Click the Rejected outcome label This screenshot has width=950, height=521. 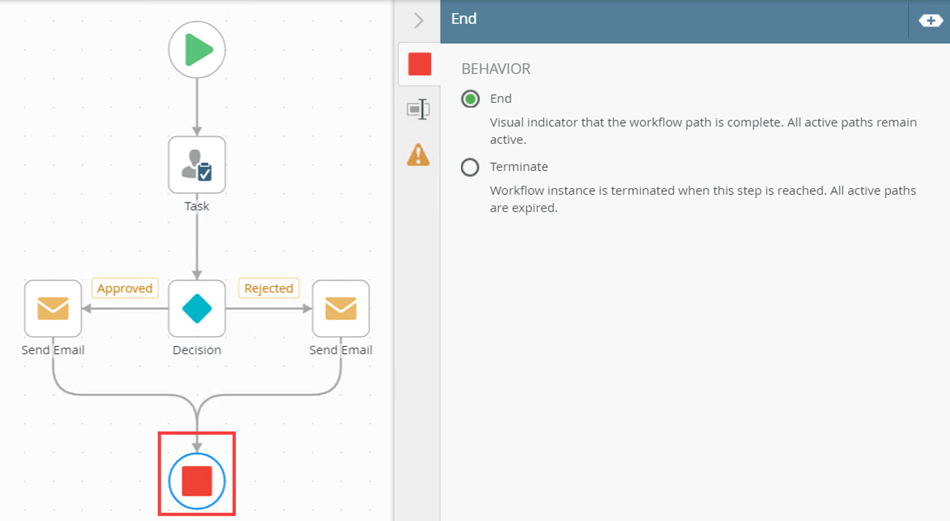[x=268, y=288]
